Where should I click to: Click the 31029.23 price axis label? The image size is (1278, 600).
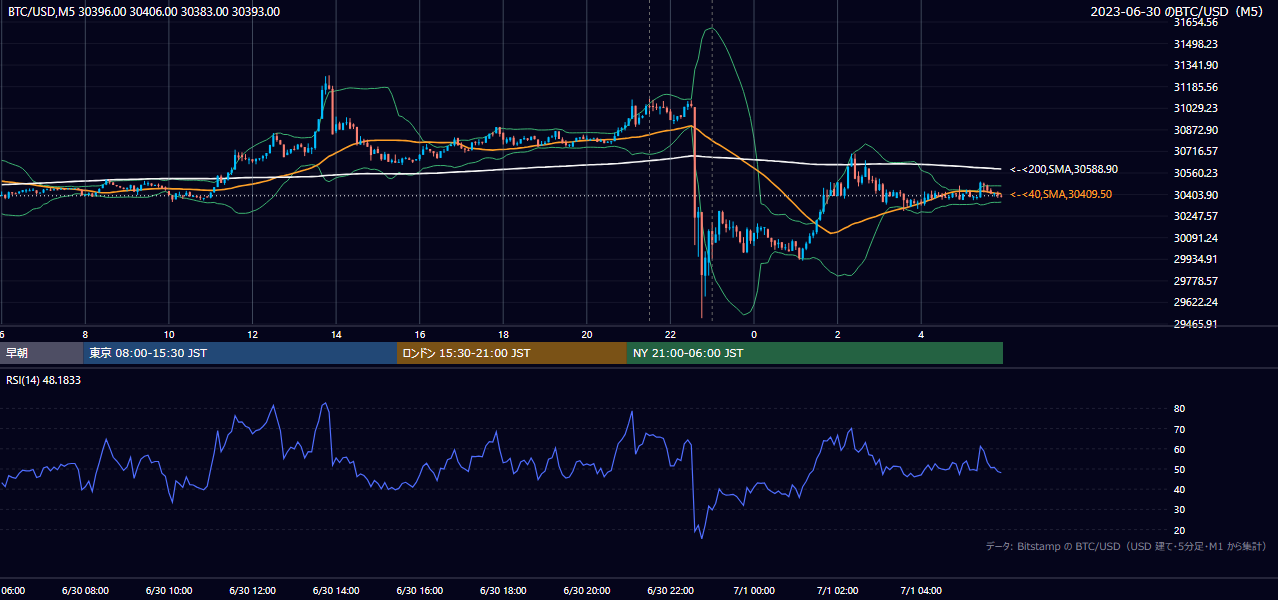pos(1195,108)
